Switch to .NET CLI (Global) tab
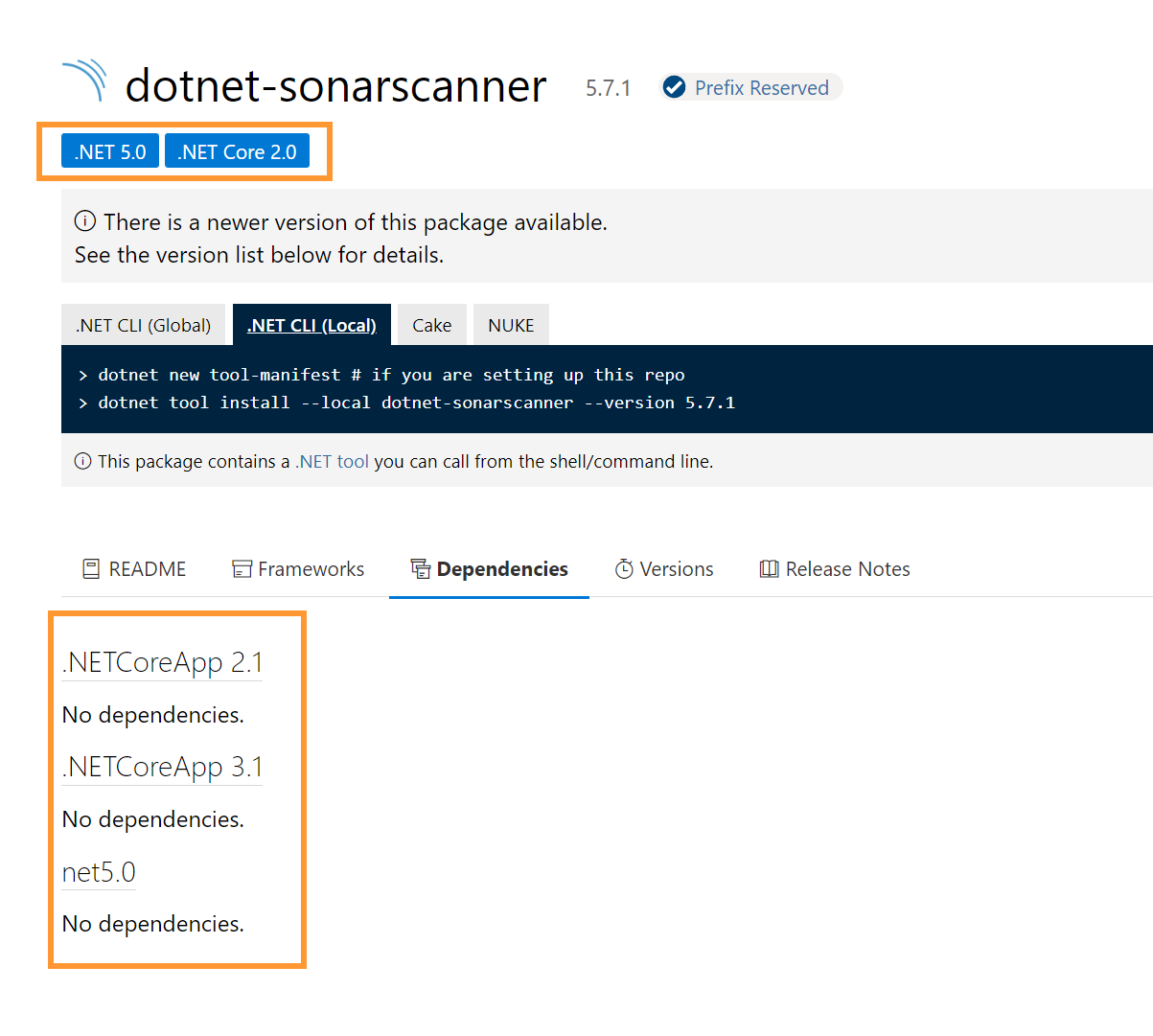This screenshot has height=1036, width=1153. (x=143, y=325)
